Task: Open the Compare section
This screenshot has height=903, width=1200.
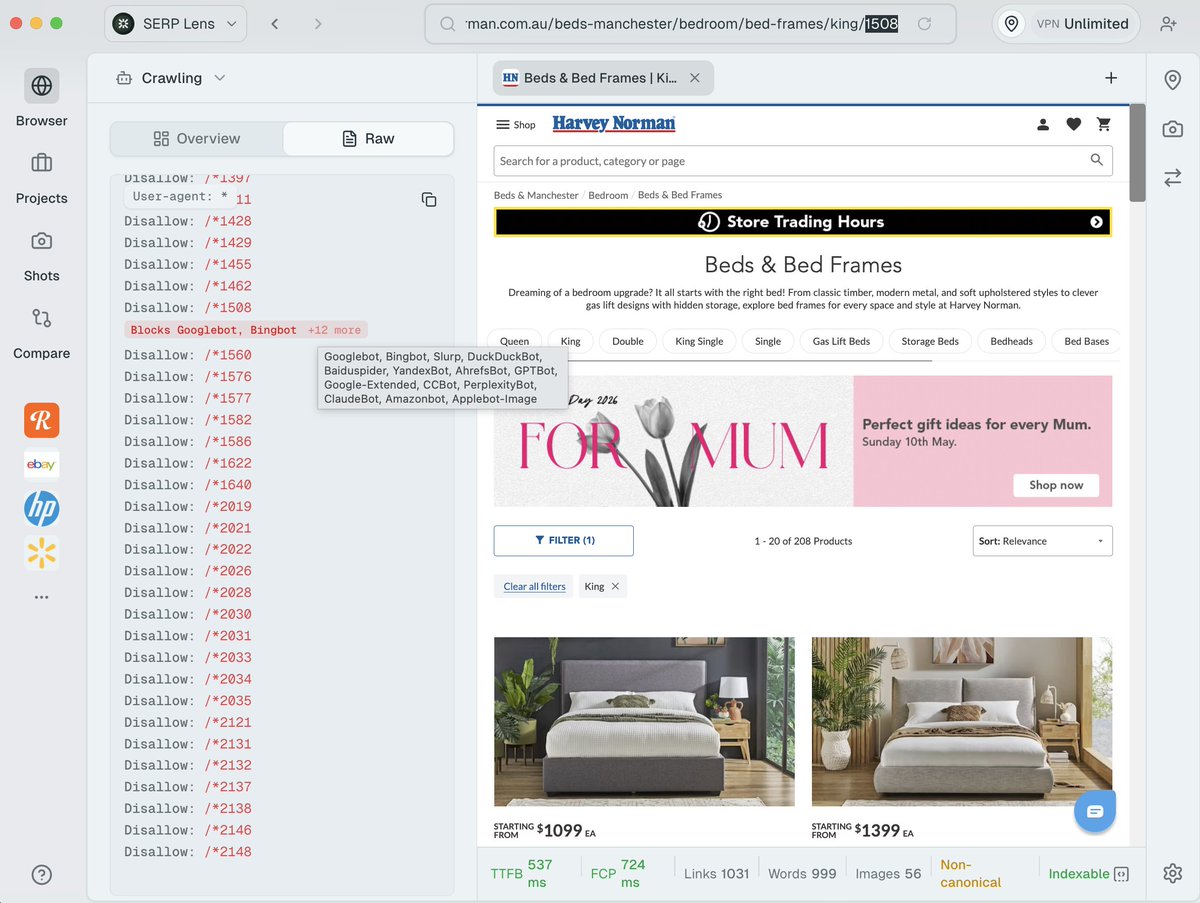Action: pyautogui.click(x=41, y=332)
